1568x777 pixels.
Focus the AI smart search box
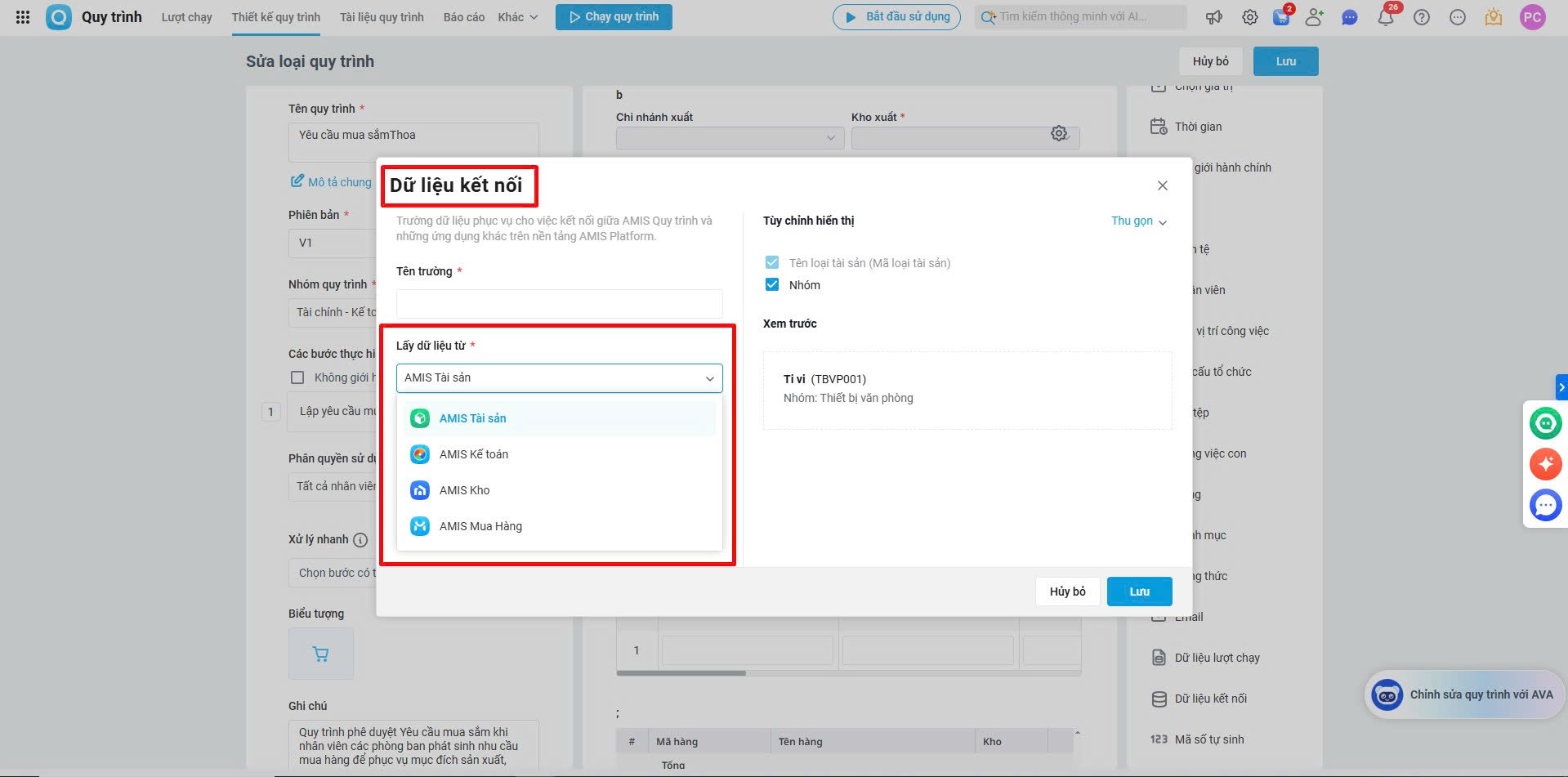[1081, 17]
